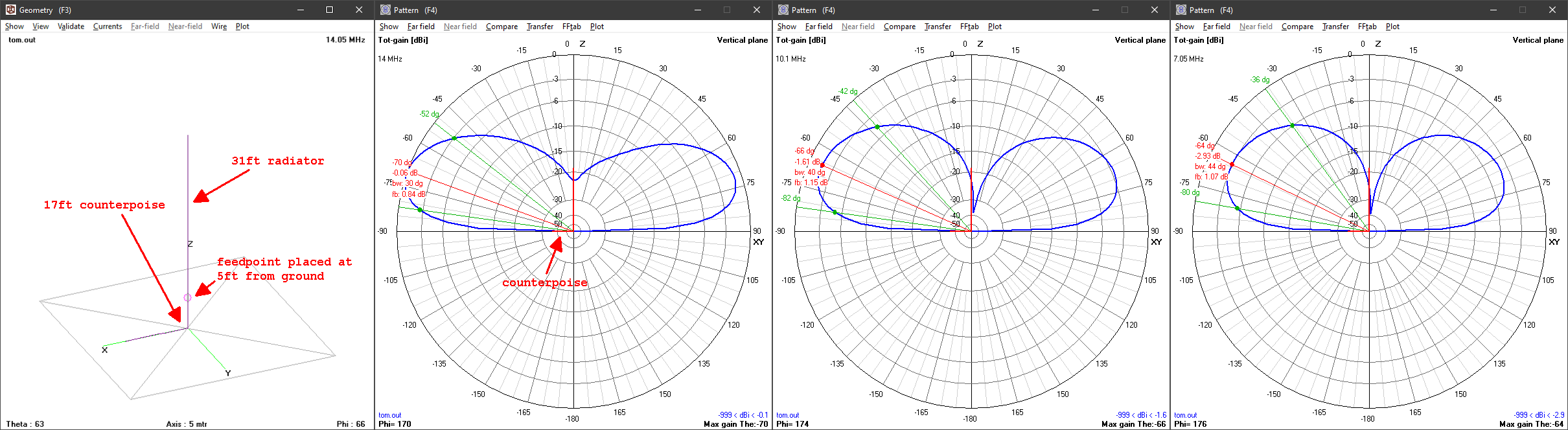The width and height of the screenshot is (1568, 430).
Task: Click the Geometry window app icon
Action: point(10,10)
